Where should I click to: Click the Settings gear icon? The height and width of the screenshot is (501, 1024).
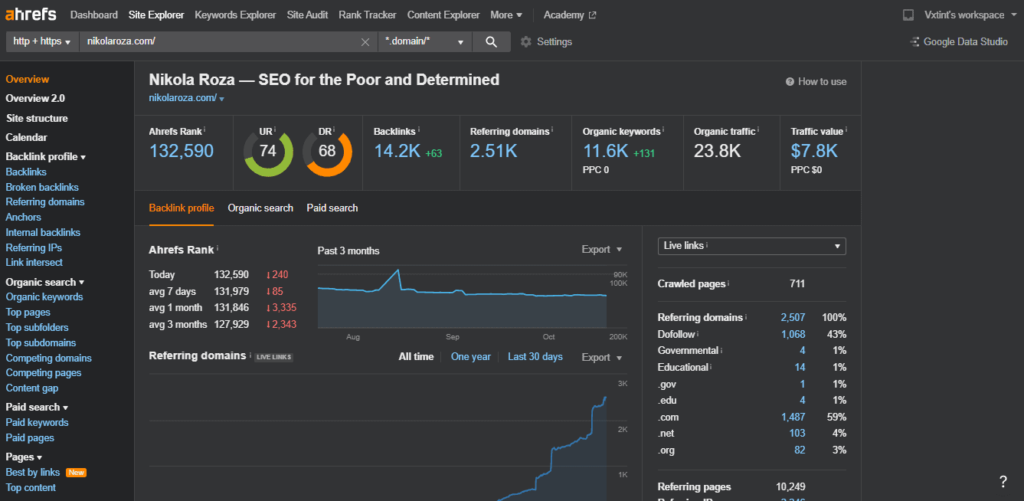click(526, 42)
